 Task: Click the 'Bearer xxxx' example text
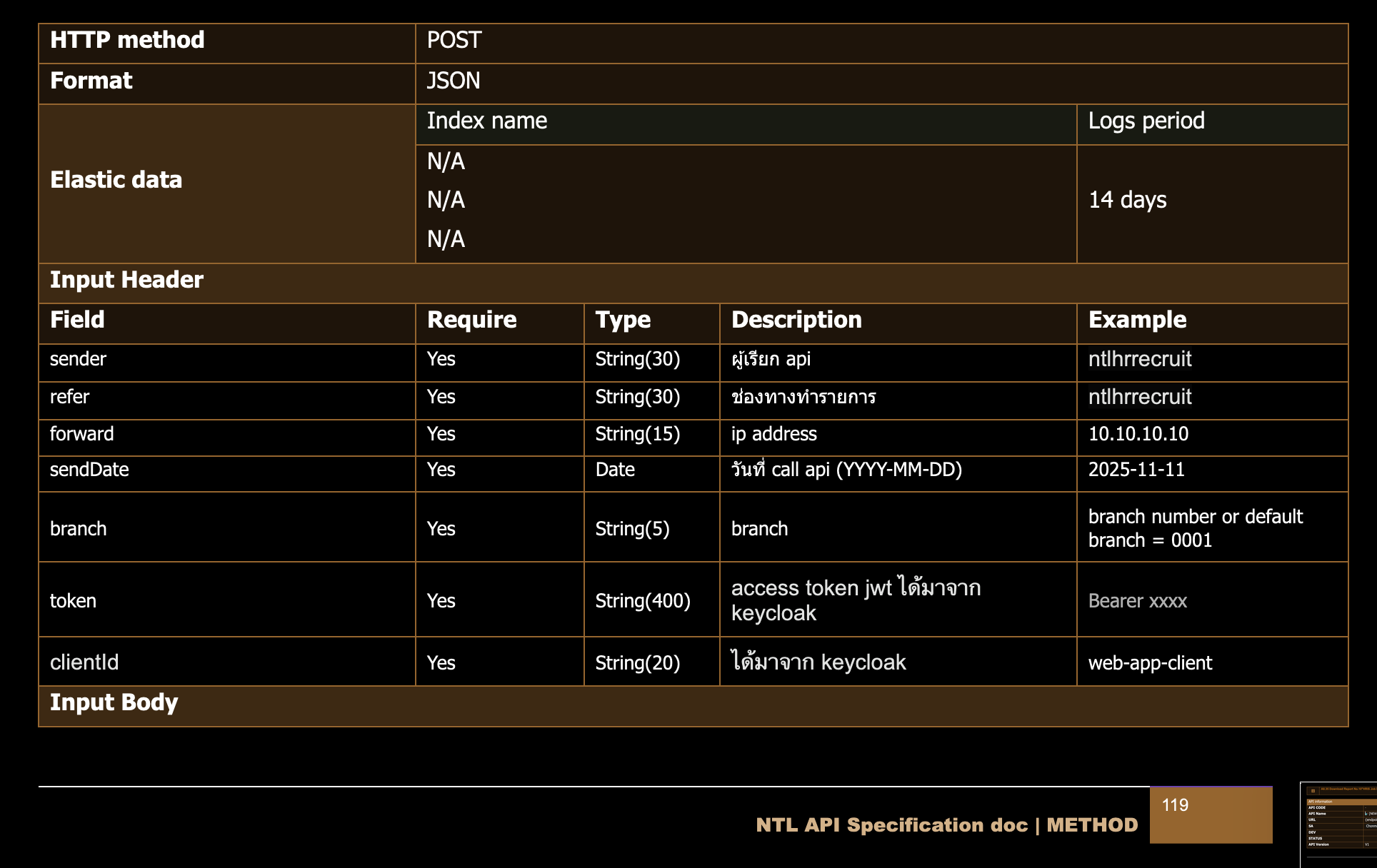point(1137,601)
